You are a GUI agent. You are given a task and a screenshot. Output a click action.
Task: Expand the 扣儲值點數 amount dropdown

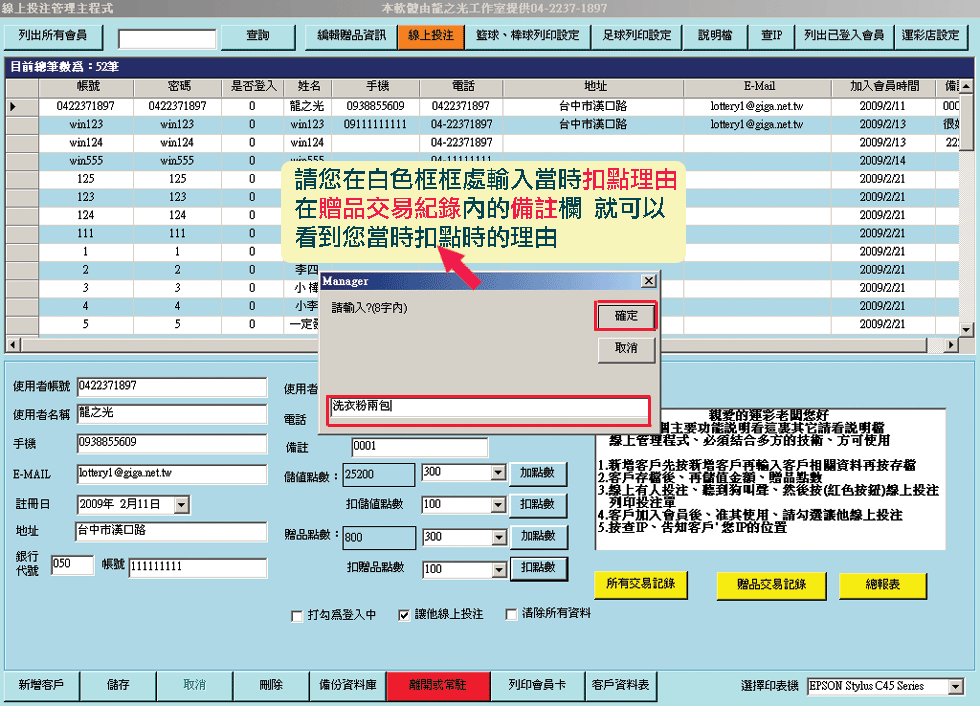pyautogui.click(x=498, y=505)
